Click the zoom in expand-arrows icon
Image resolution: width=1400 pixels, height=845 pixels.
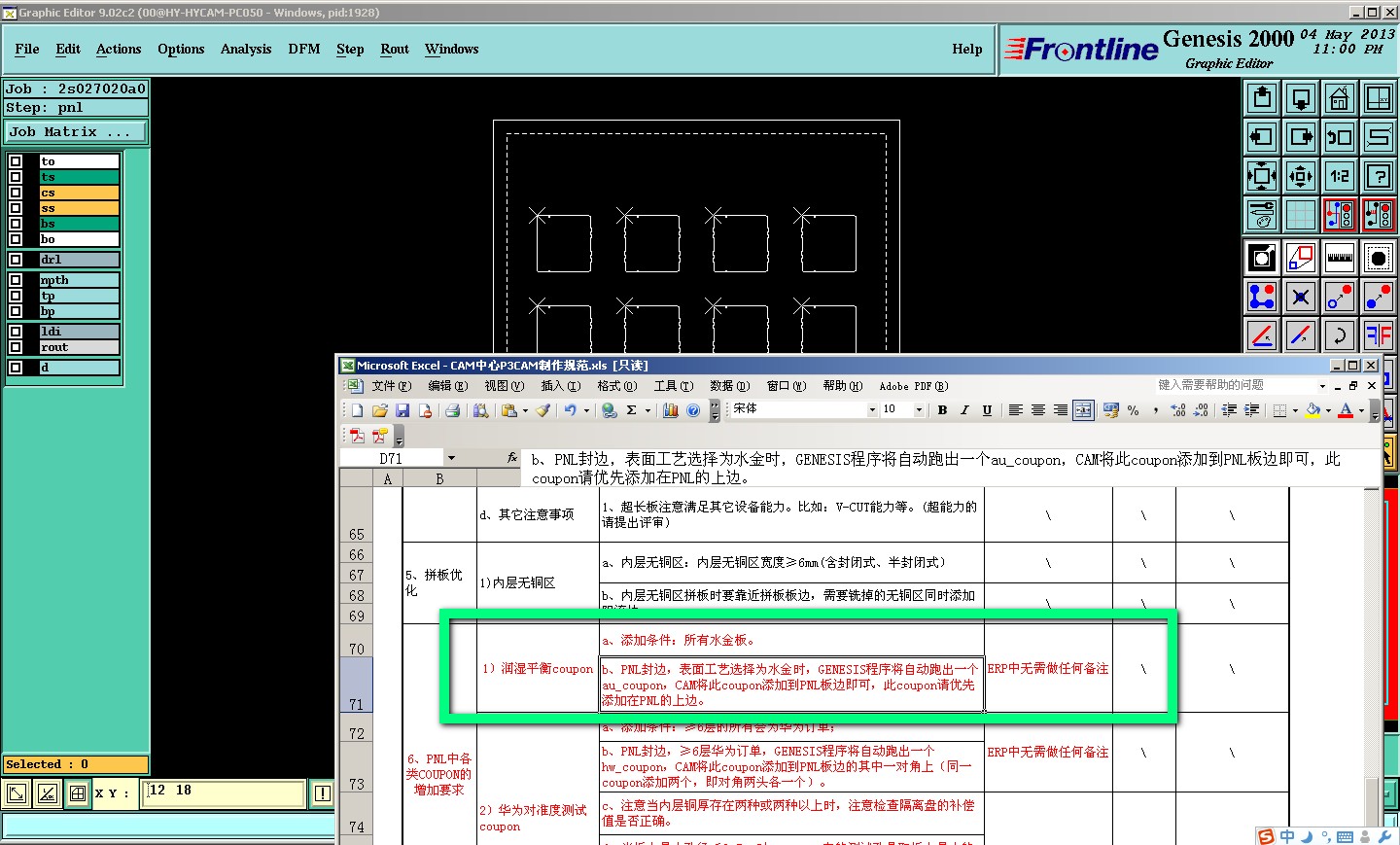(x=1262, y=176)
